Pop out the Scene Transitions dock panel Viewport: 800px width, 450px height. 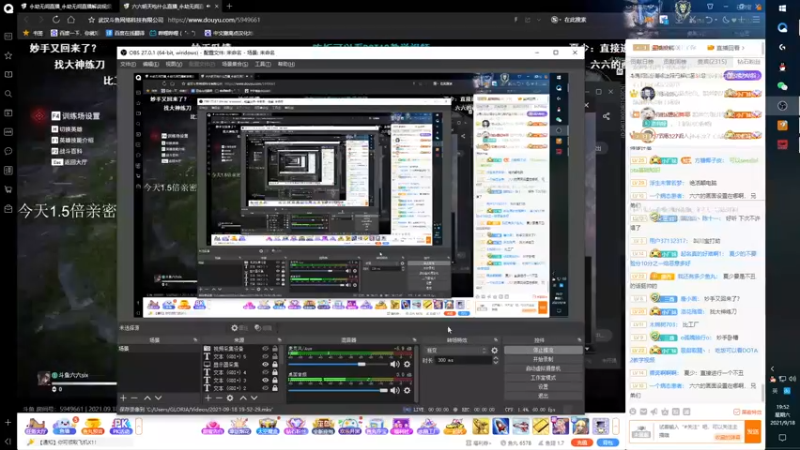coord(495,340)
